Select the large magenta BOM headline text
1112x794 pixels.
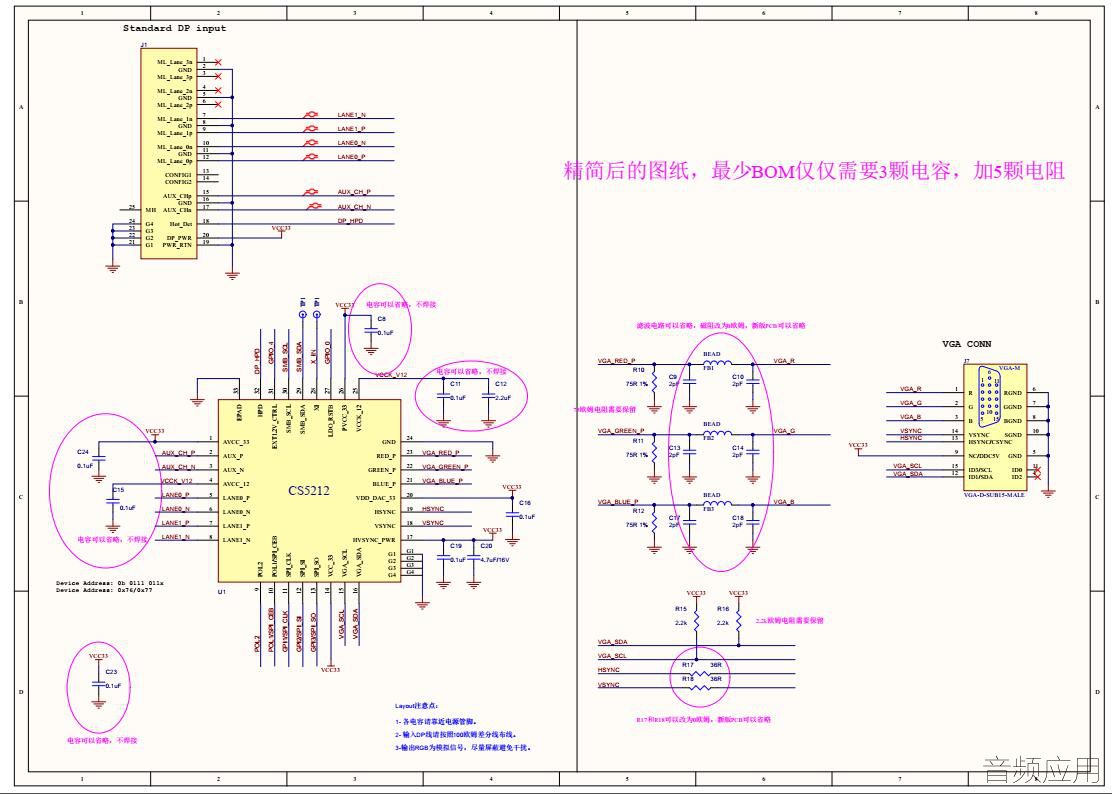(814, 171)
